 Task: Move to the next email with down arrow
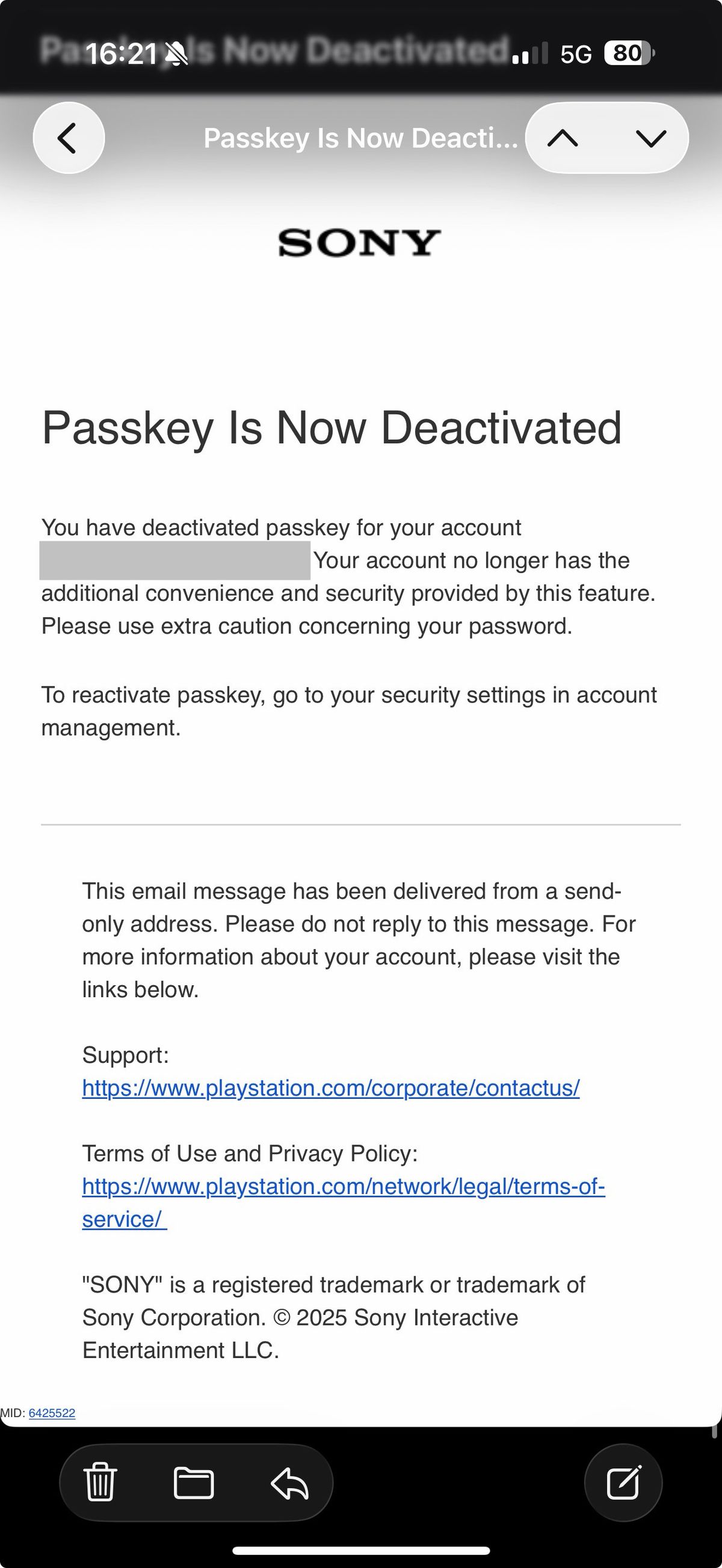(x=651, y=138)
